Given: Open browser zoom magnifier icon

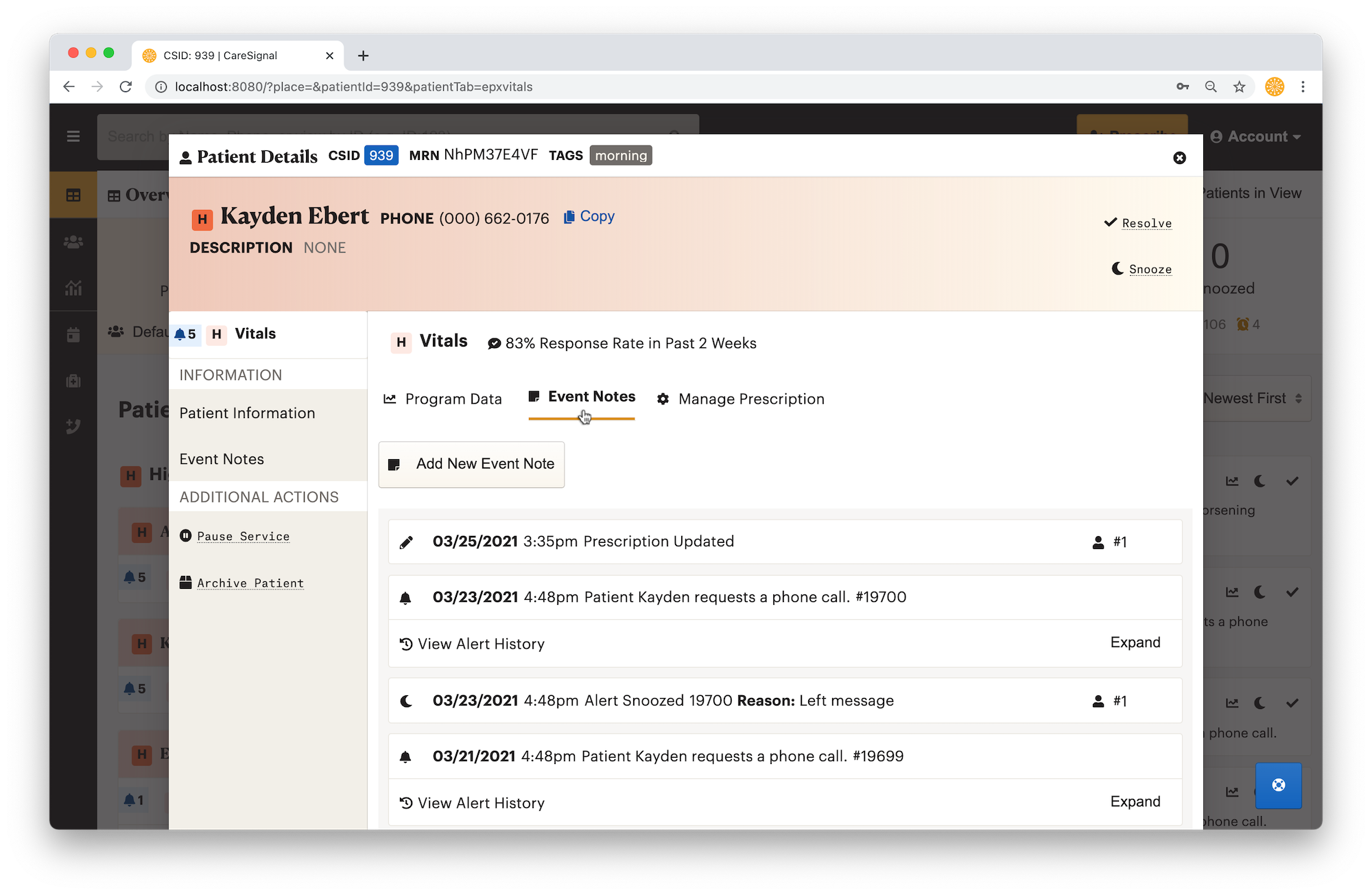Looking at the screenshot, I should coord(1211,86).
